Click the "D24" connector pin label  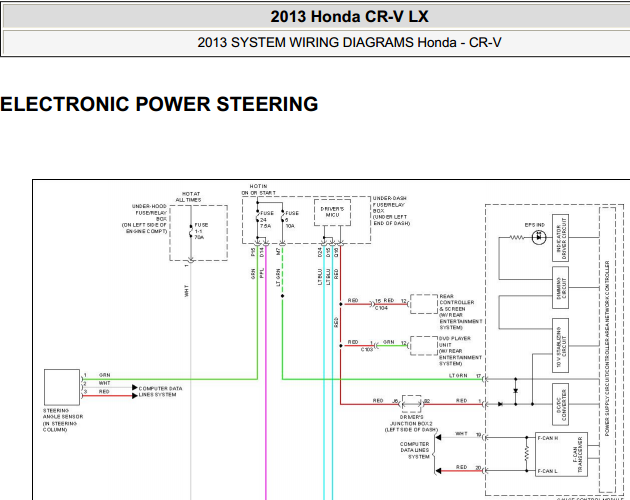coord(320,252)
